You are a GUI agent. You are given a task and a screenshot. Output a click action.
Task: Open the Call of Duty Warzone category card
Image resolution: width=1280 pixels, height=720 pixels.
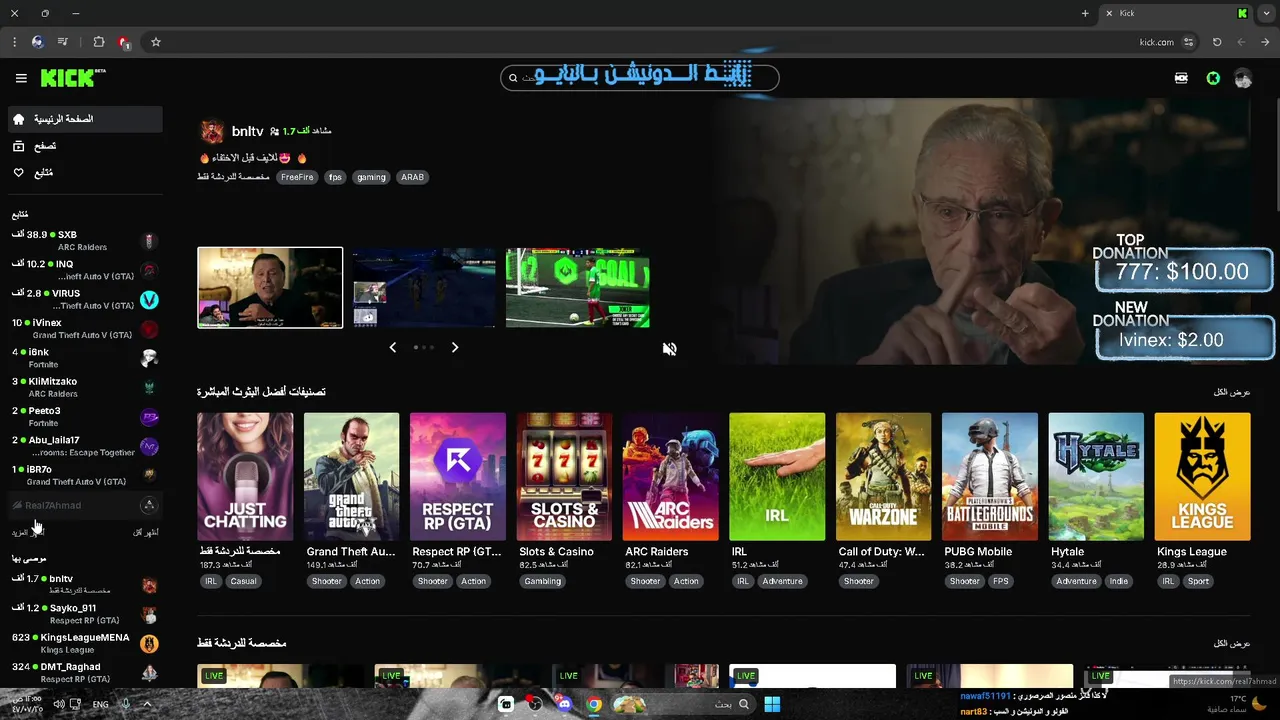[883, 477]
